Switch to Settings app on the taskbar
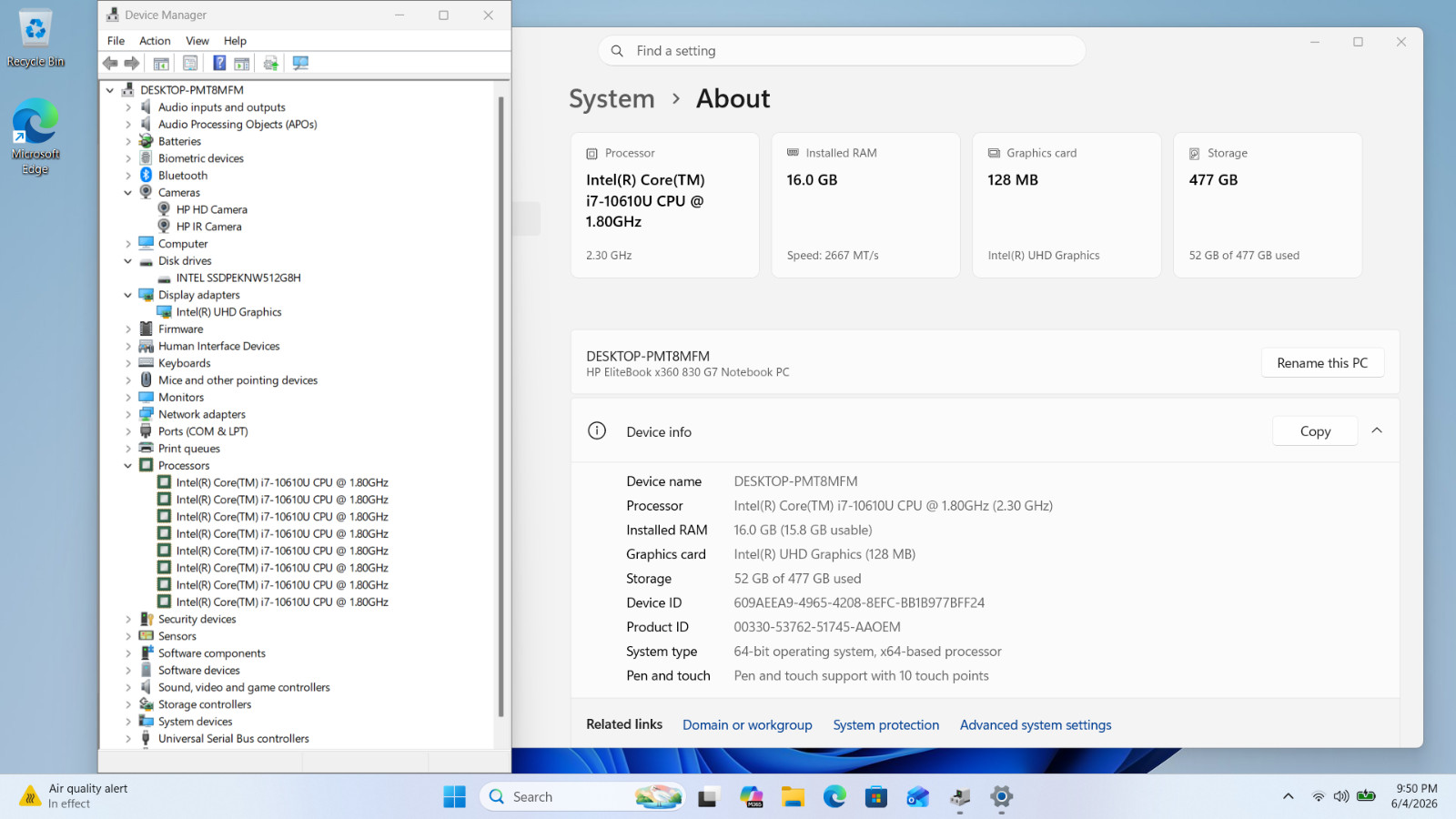 click(1002, 797)
